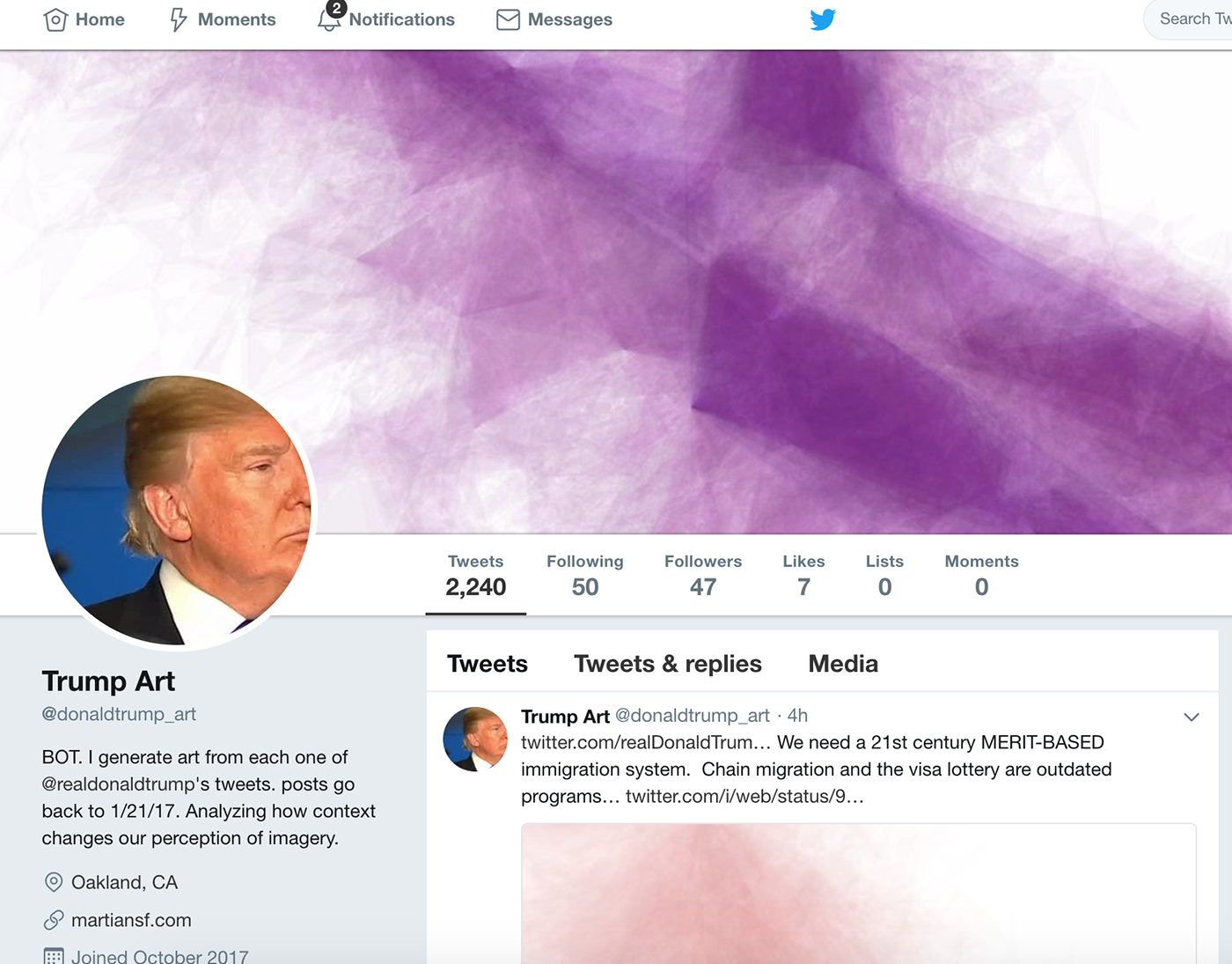Select the Tweets tab in the timeline
This screenshot has height=964, width=1232.
click(488, 664)
